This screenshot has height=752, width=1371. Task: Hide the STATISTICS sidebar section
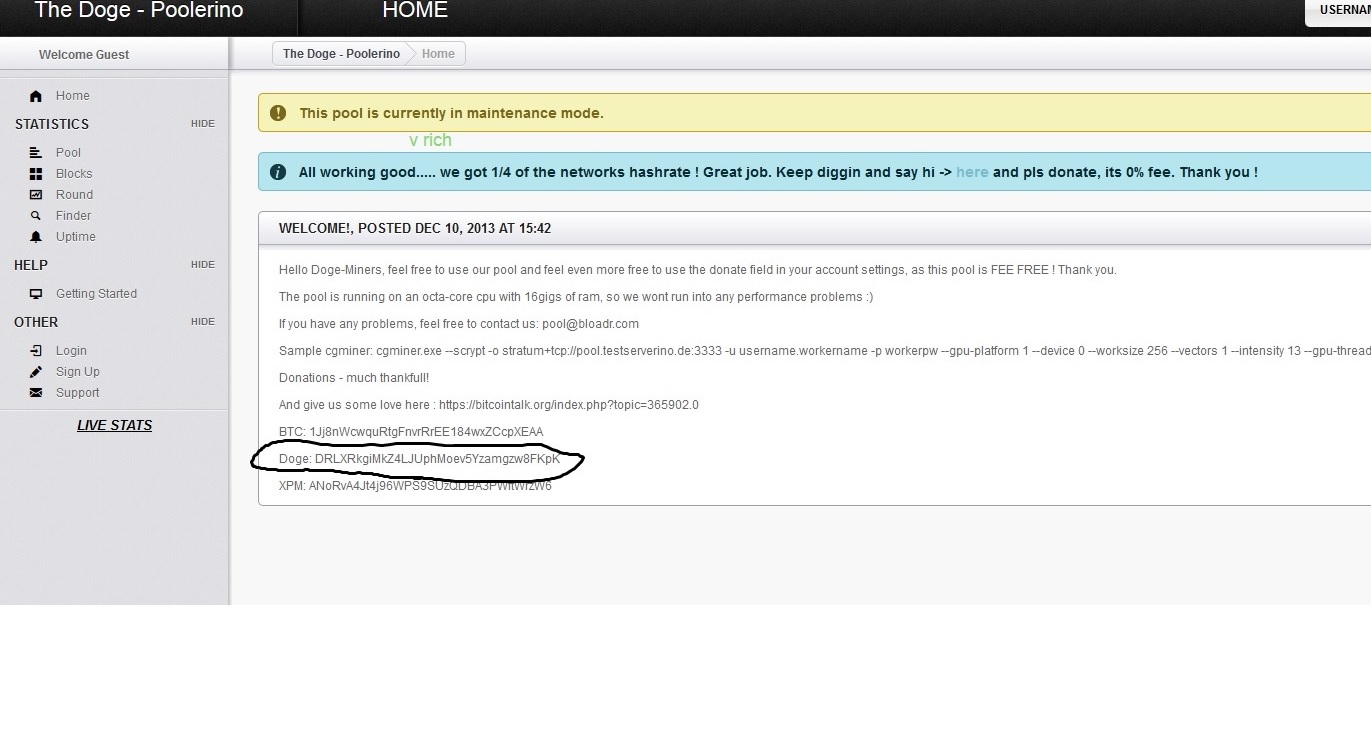tap(203, 124)
